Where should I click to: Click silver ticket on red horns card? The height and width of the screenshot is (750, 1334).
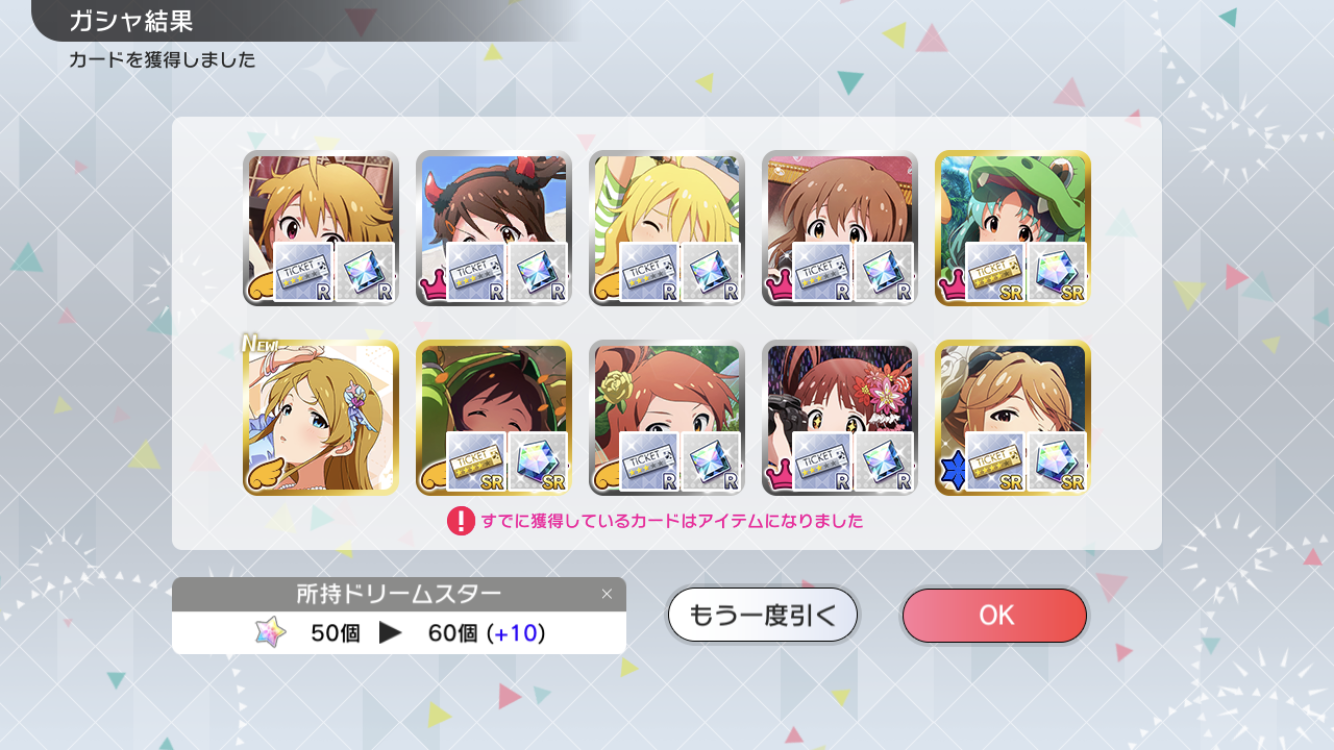click(475, 272)
